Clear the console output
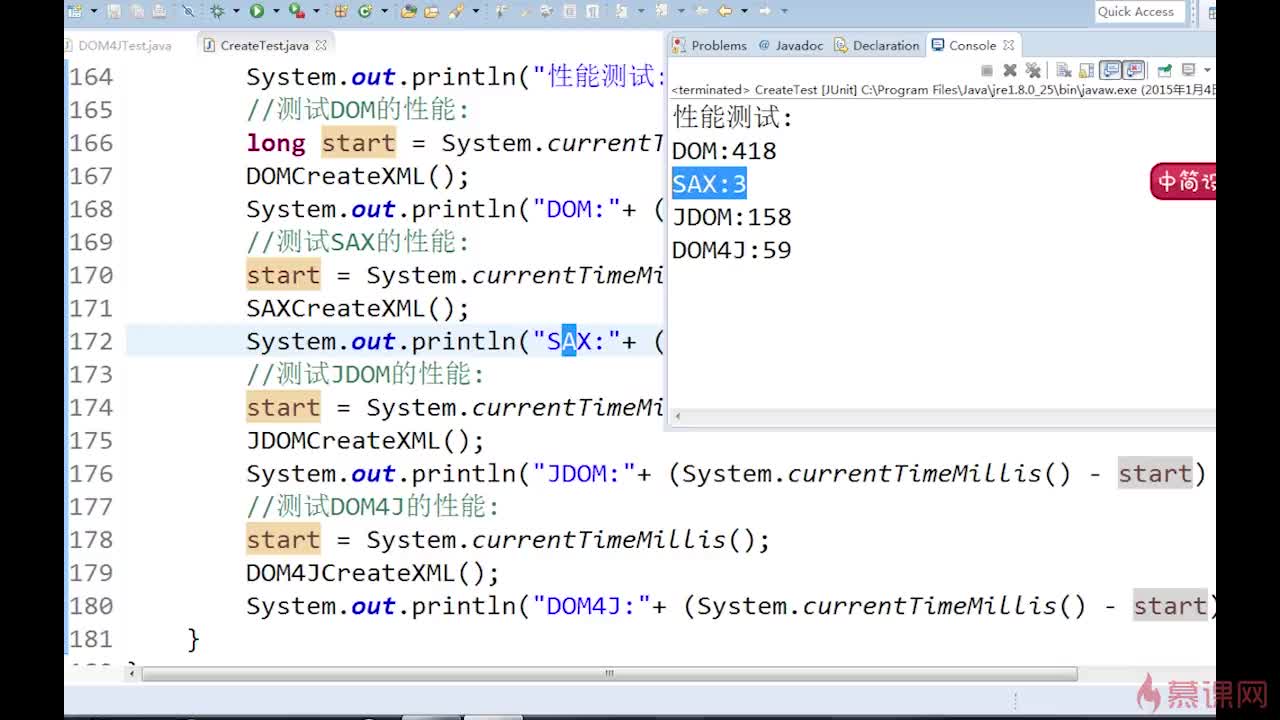This screenshot has height=720, width=1280. (x=1064, y=70)
